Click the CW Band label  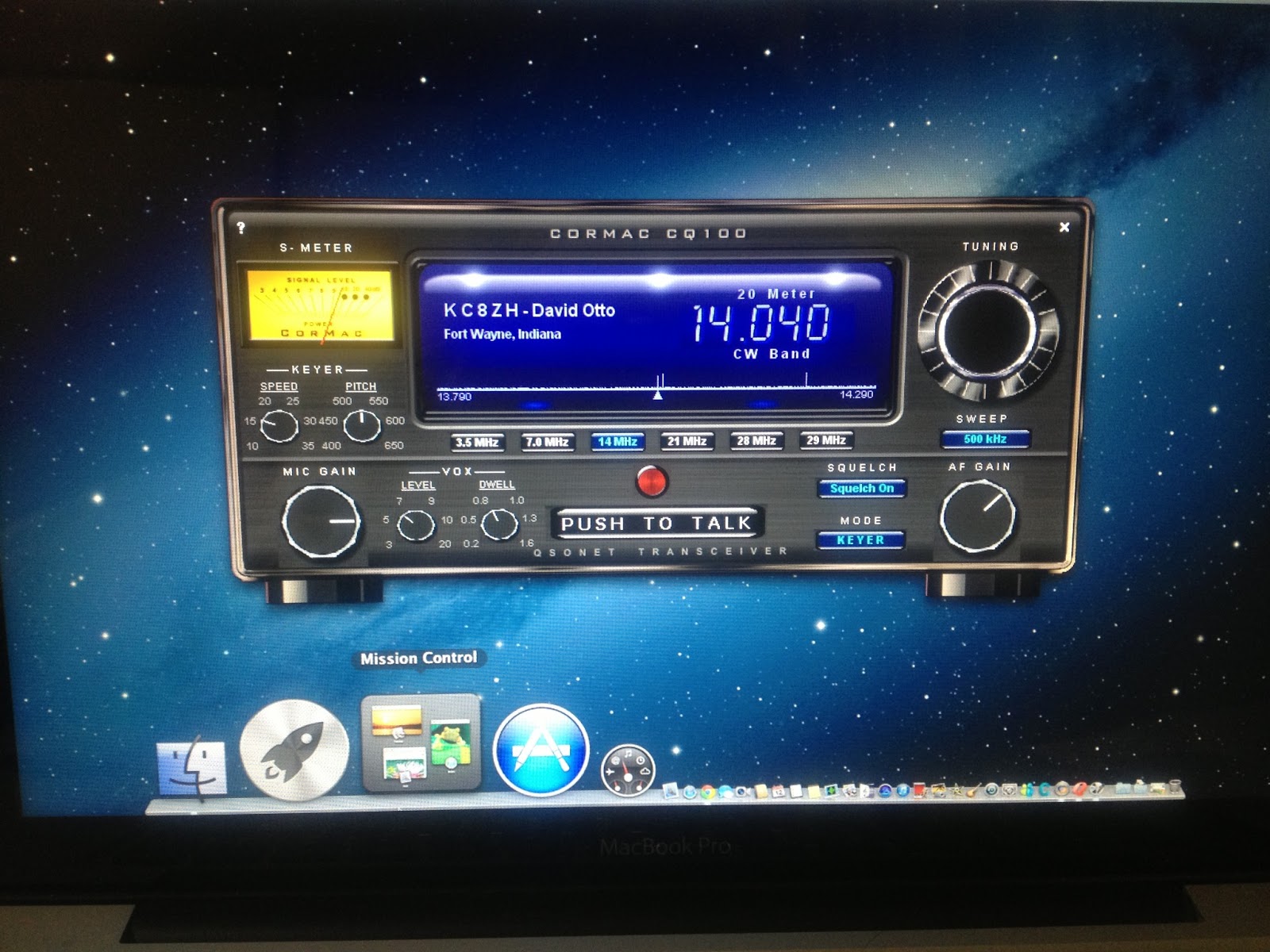(772, 354)
